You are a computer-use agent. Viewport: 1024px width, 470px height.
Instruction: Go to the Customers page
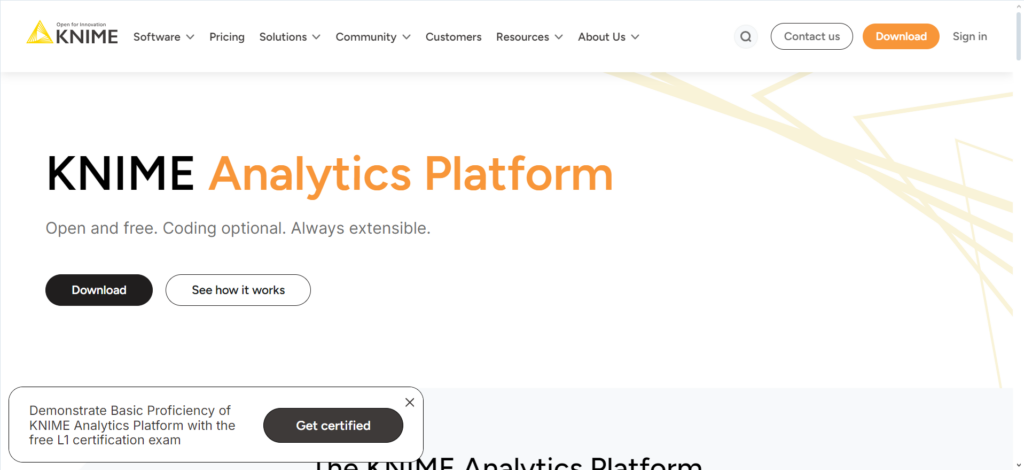pyautogui.click(x=453, y=37)
